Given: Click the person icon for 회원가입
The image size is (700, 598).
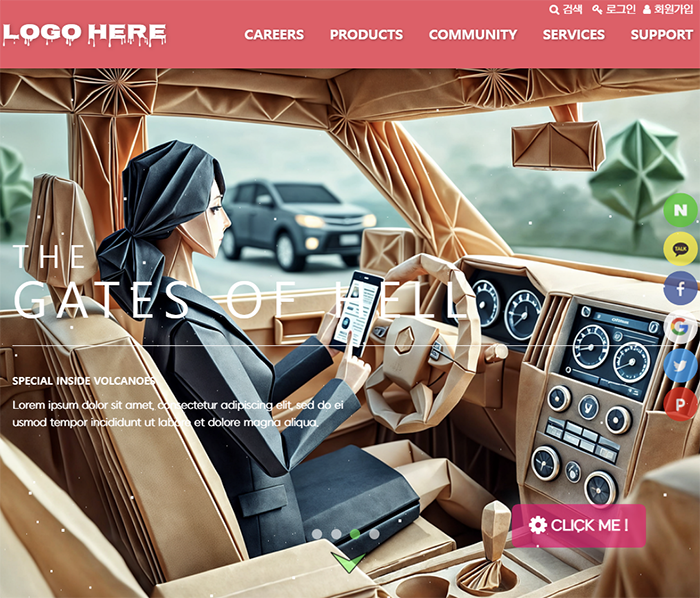Looking at the screenshot, I should click(x=647, y=9).
